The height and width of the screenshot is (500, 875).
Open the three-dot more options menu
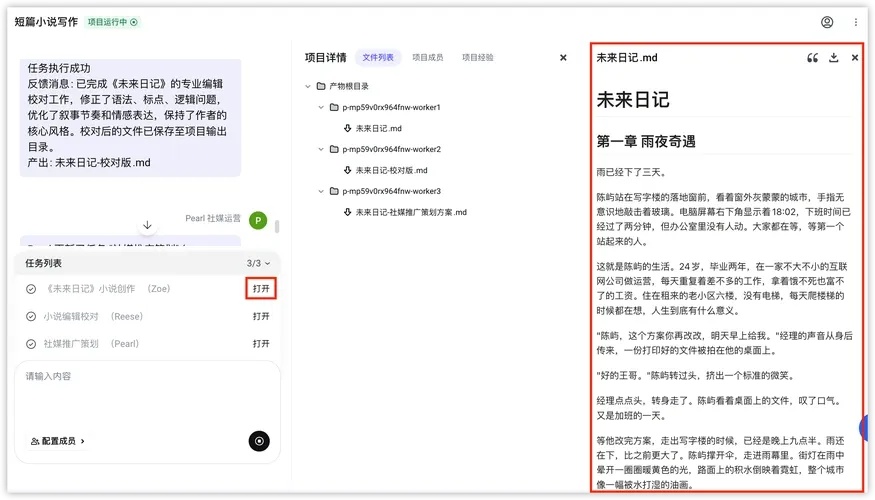855,22
